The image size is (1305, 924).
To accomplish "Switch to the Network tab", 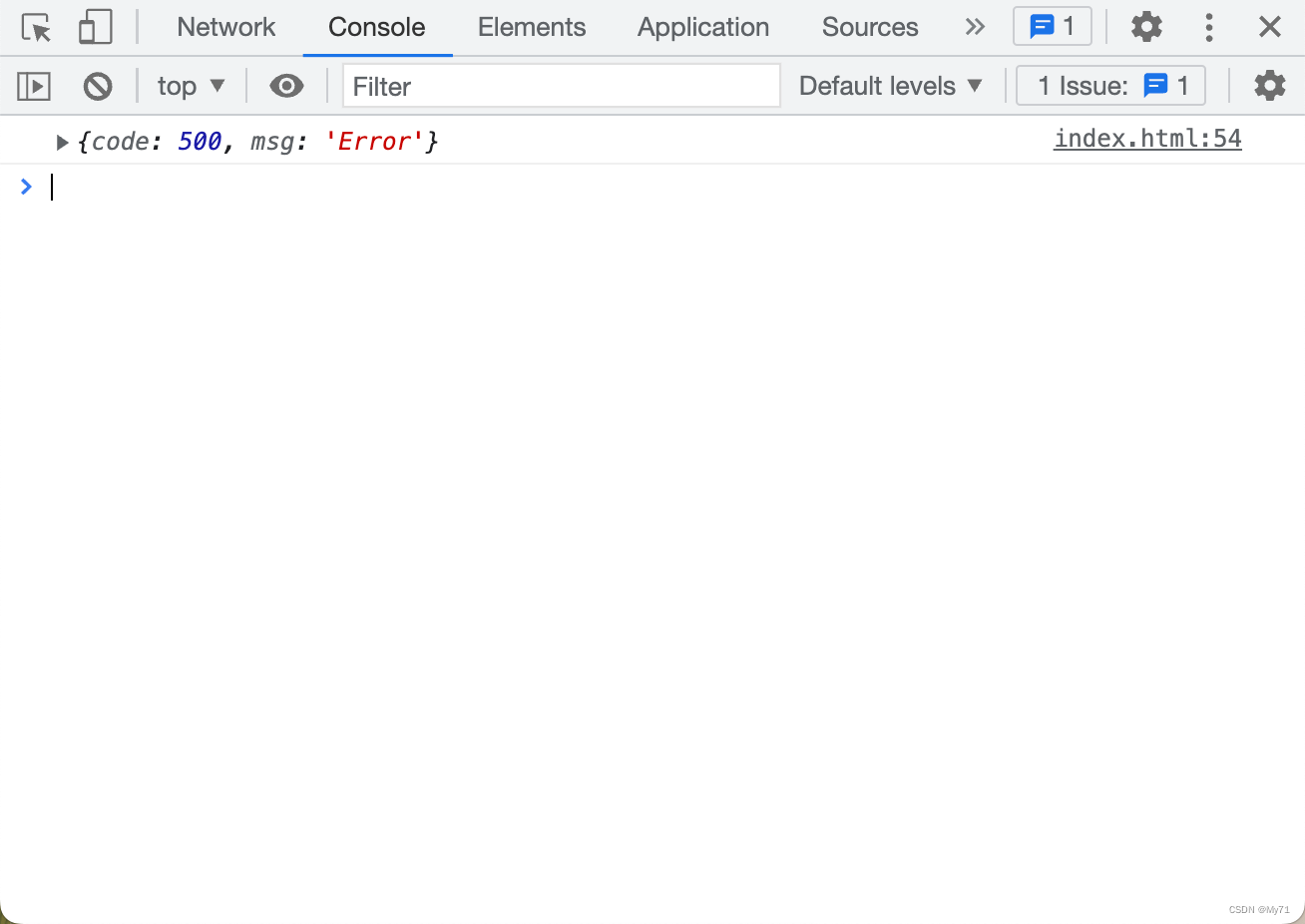I will [x=225, y=27].
